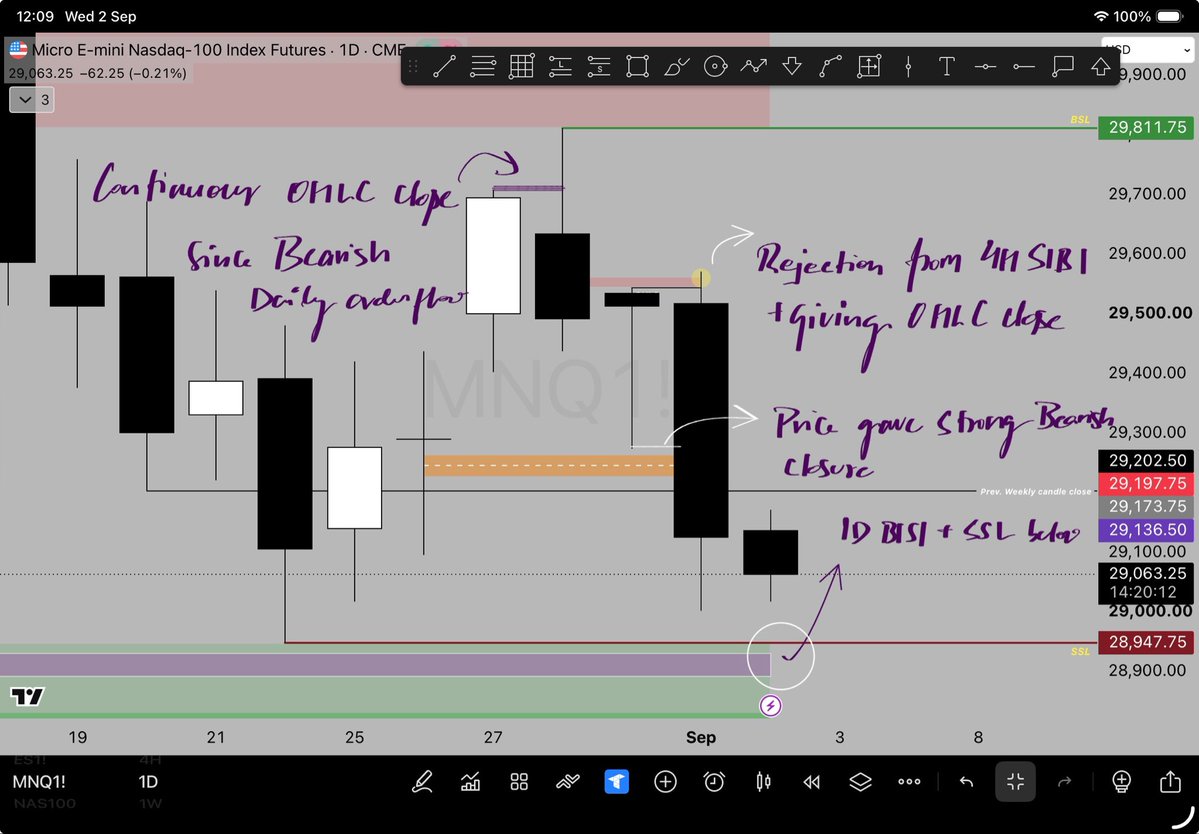Choose the measure range tool
Screen dimensions: 1199x834
869,67
